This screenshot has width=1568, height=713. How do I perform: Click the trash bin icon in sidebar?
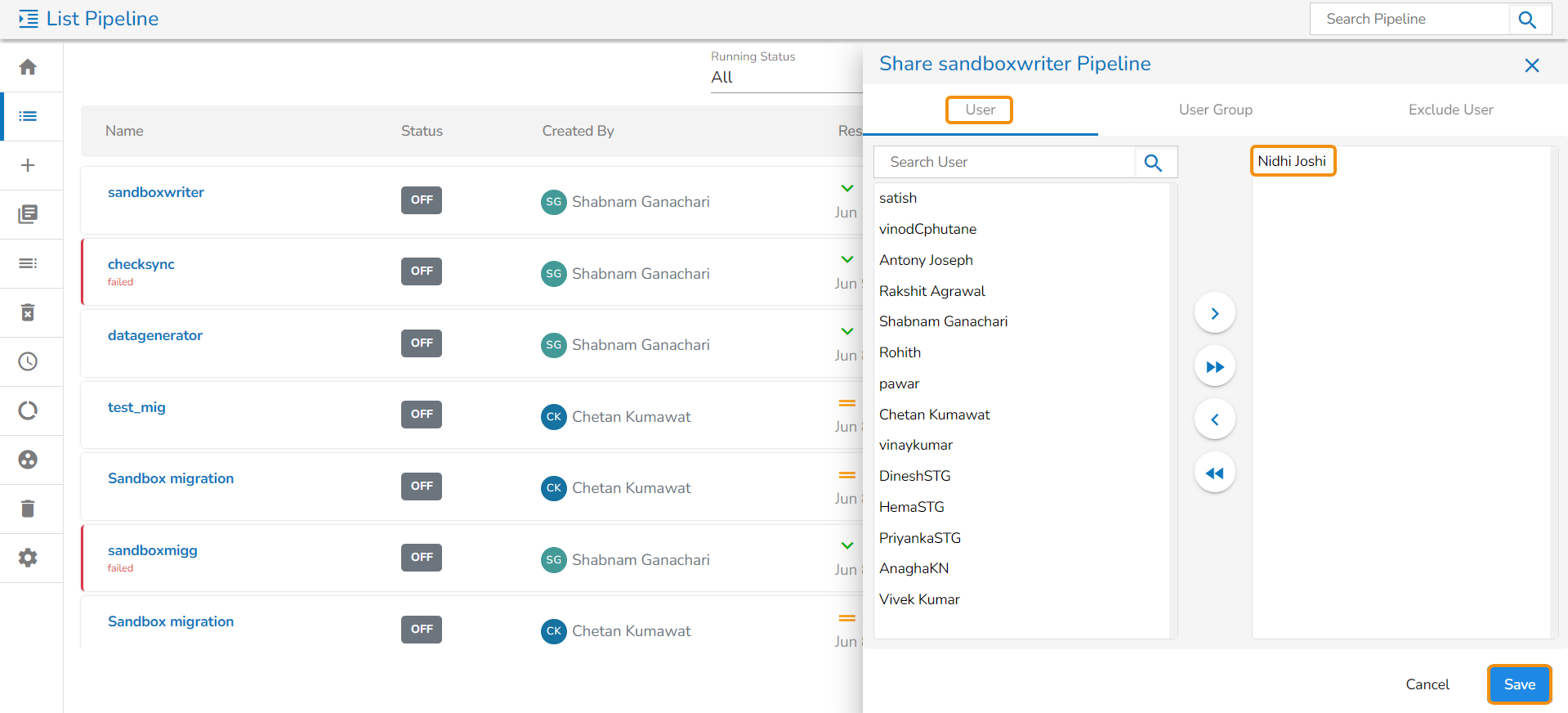click(28, 509)
